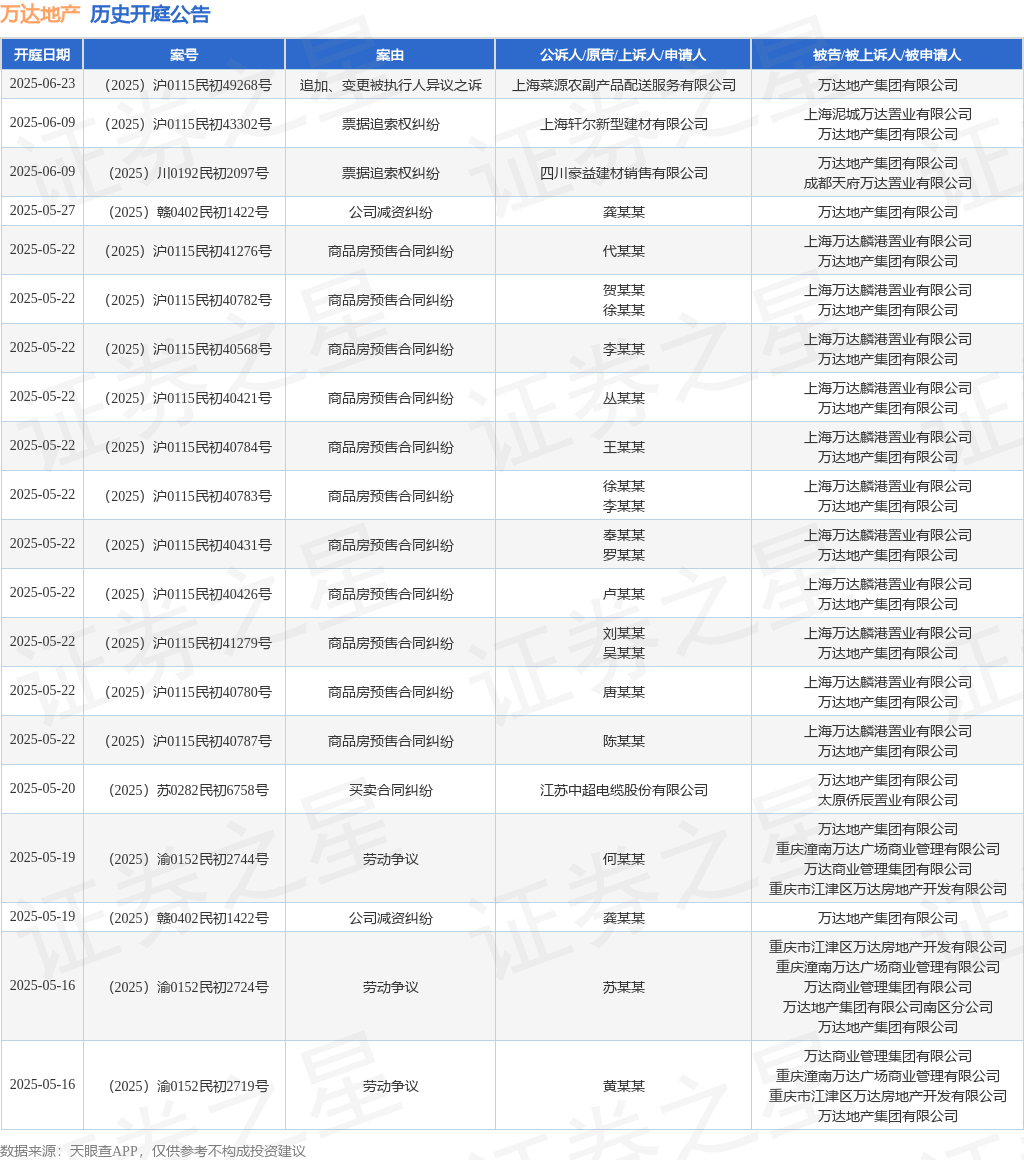The height and width of the screenshot is (1160, 1024).
Task: Click plaintiff 王某某
Action: (x=623, y=447)
